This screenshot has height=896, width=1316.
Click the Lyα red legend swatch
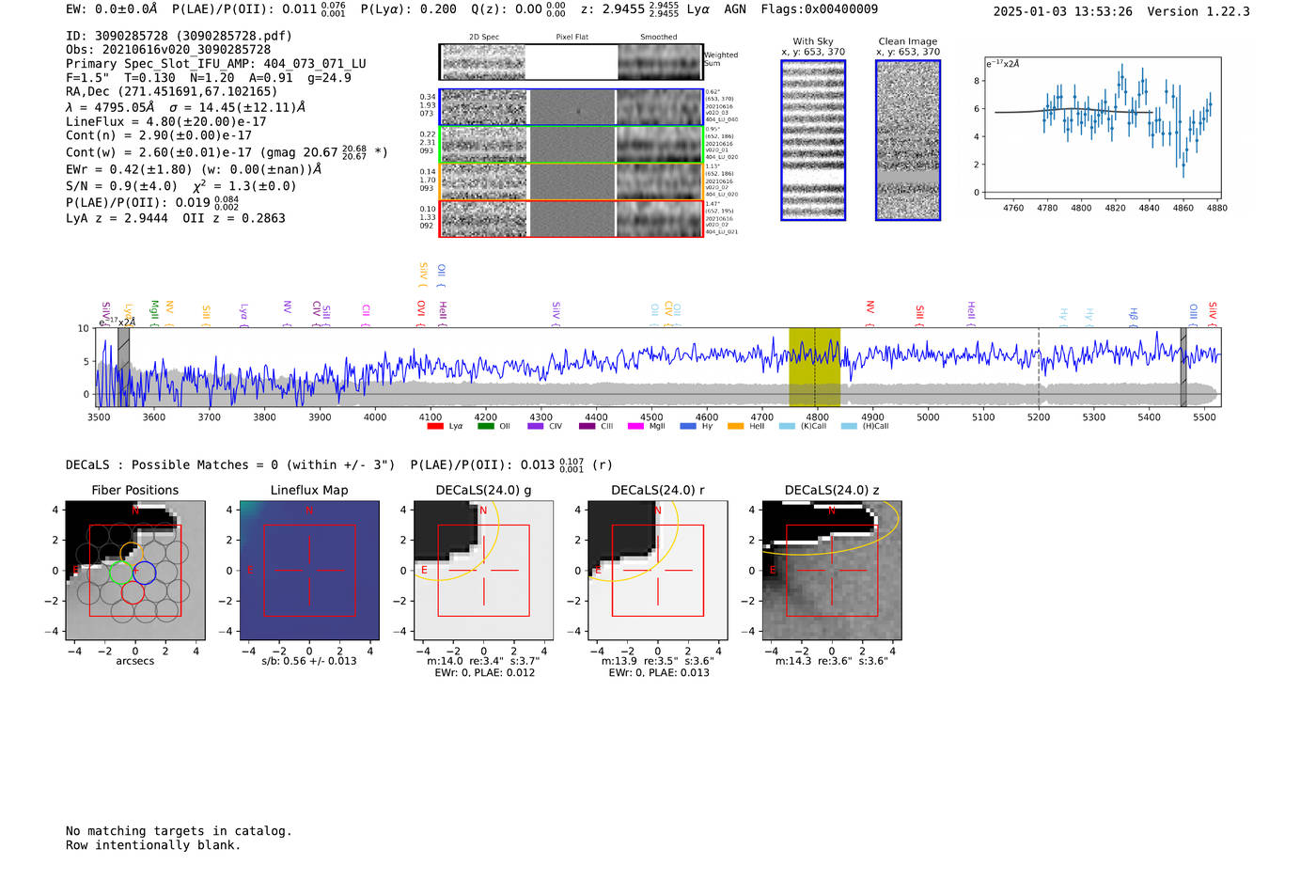coord(435,427)
